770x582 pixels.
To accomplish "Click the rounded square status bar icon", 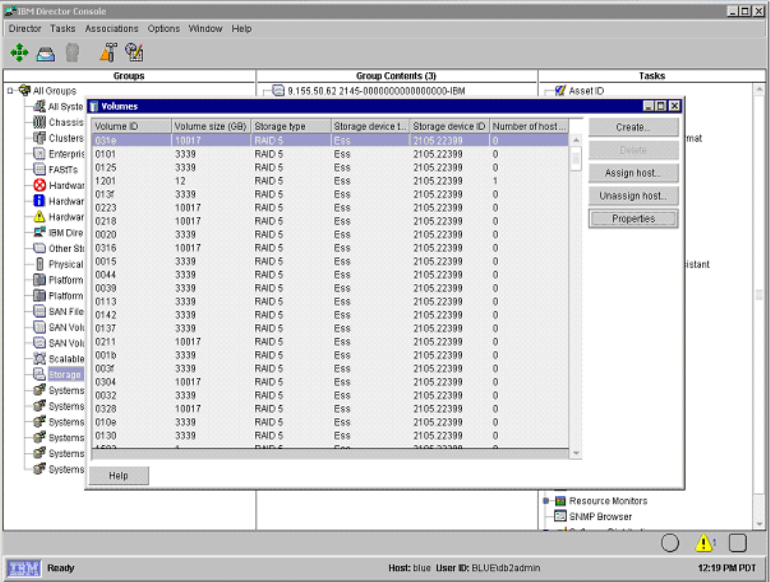I will pyautogui.click(x=738, y=543).
